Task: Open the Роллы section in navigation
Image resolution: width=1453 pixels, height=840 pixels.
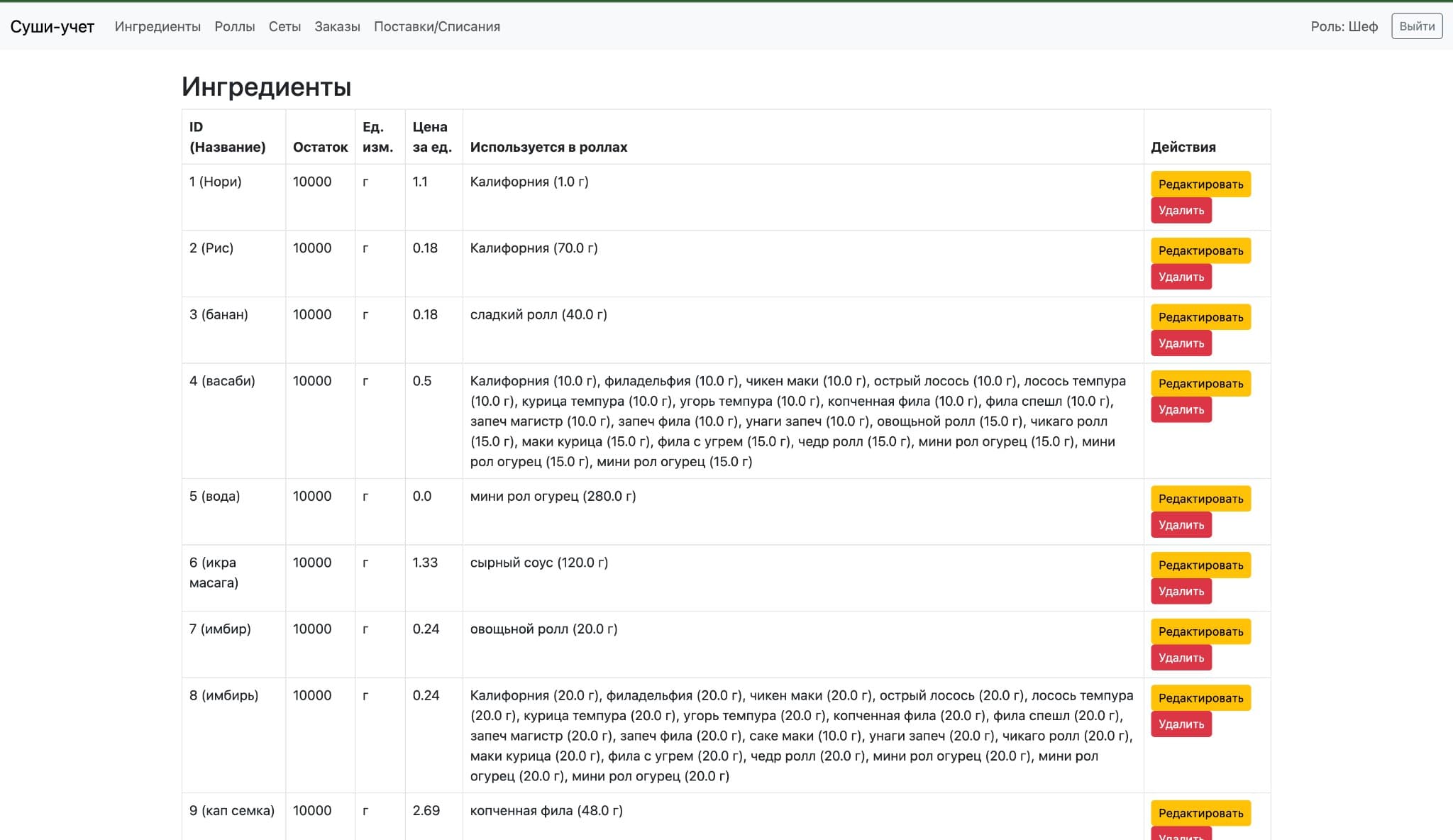Action: tap(234, 26)
